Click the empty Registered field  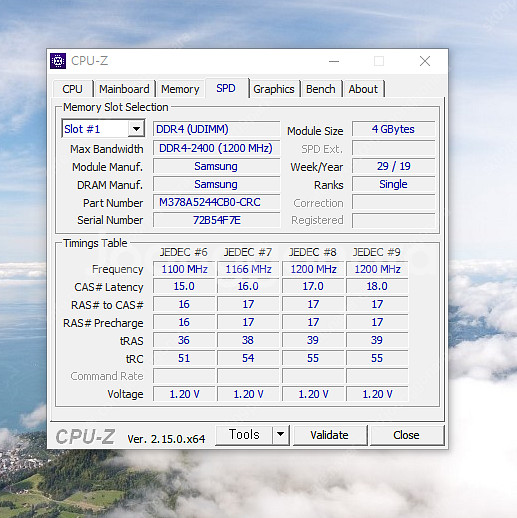393,220
